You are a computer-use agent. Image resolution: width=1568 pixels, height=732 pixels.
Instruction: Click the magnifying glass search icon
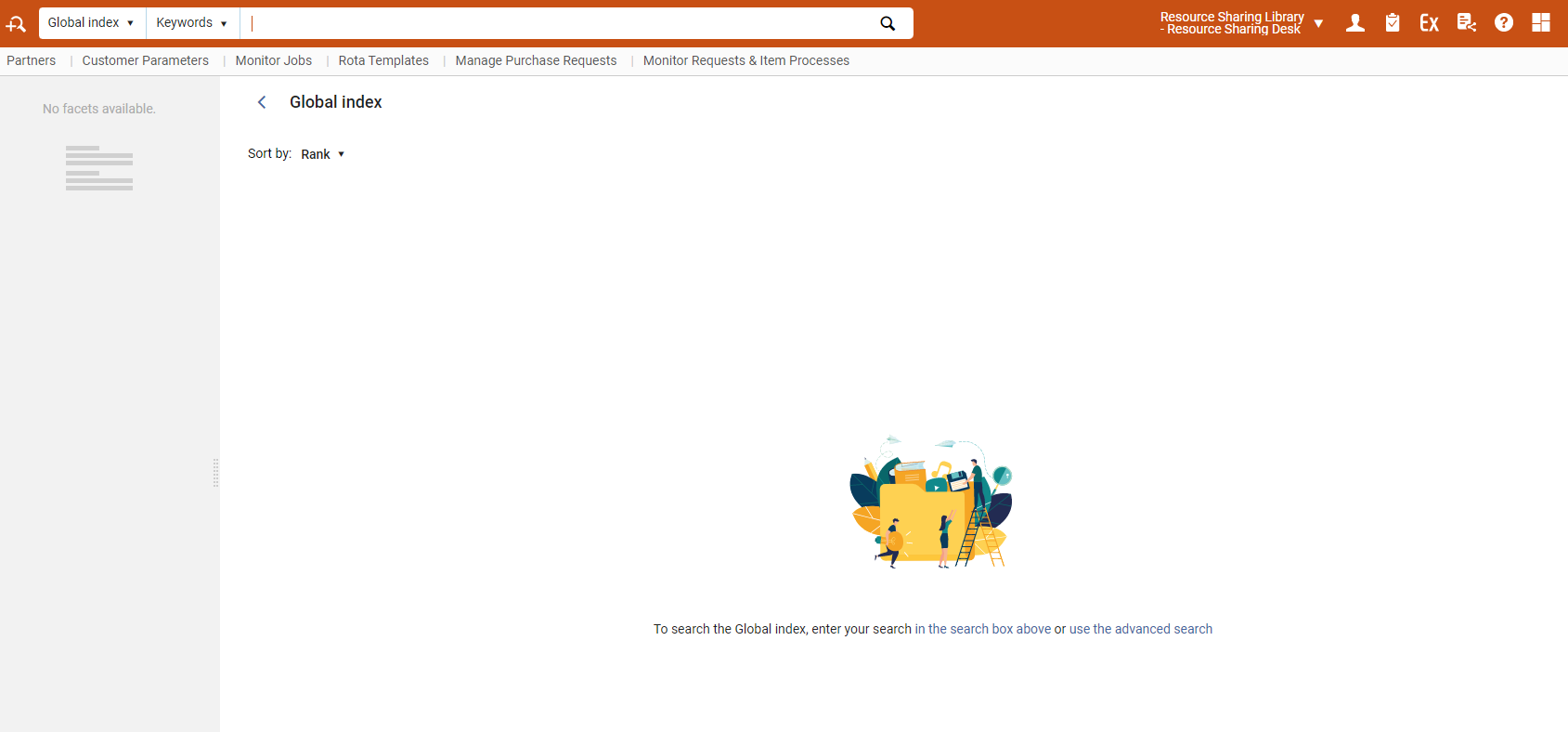pyautogui.click(x=888, y=23)
